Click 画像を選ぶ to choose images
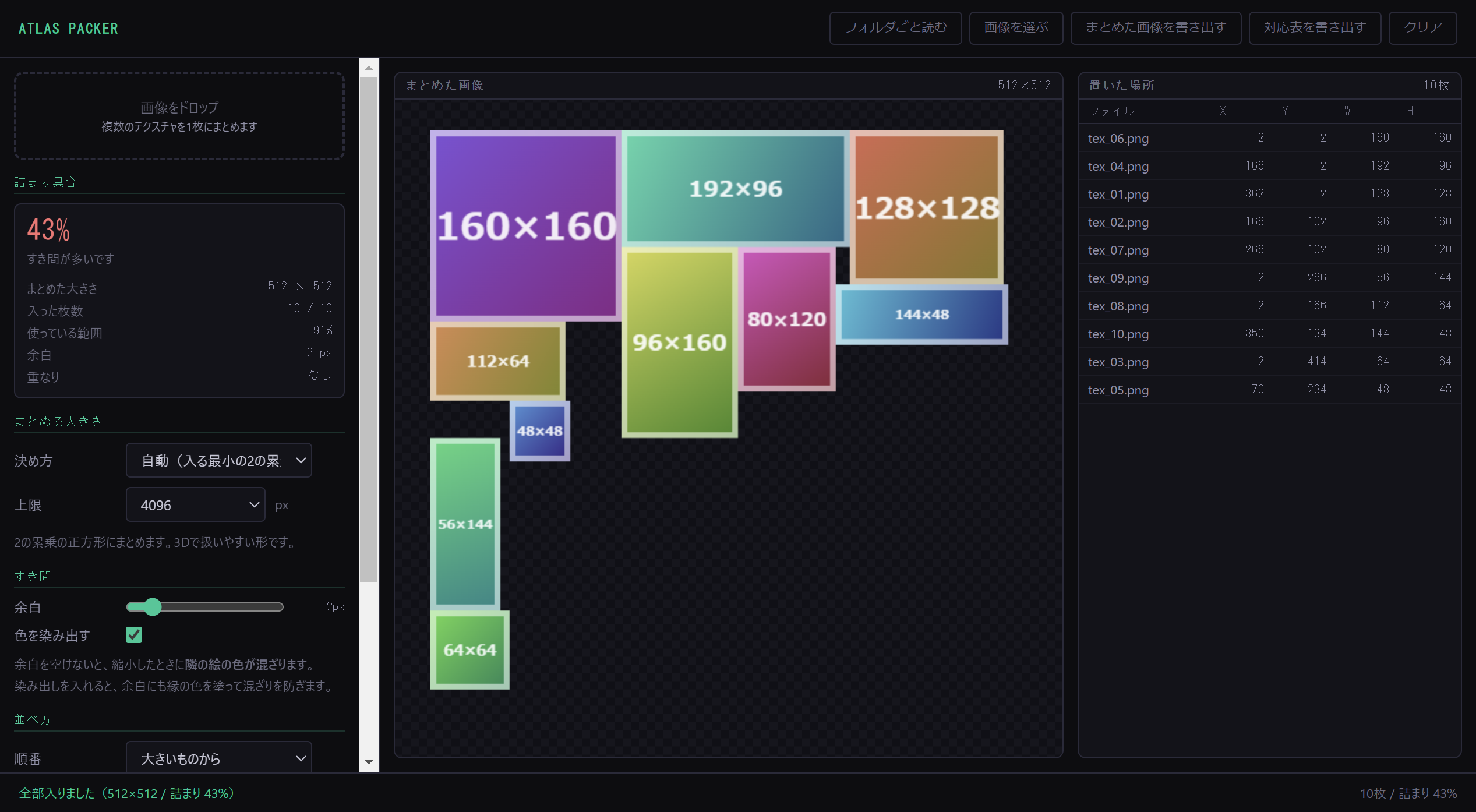Viewport: 1476px width, 812px height. pos(1016,28)
